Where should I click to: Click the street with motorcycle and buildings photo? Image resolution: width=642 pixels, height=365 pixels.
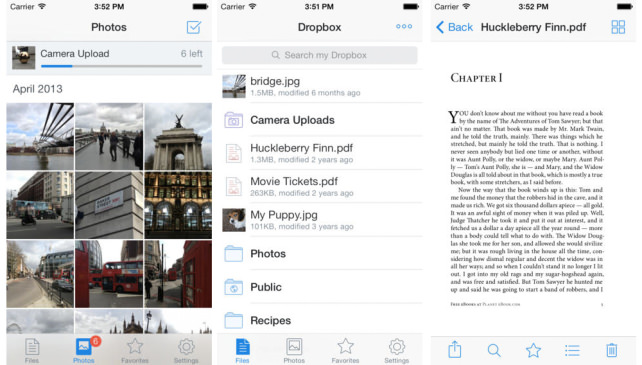coord(40,205)
